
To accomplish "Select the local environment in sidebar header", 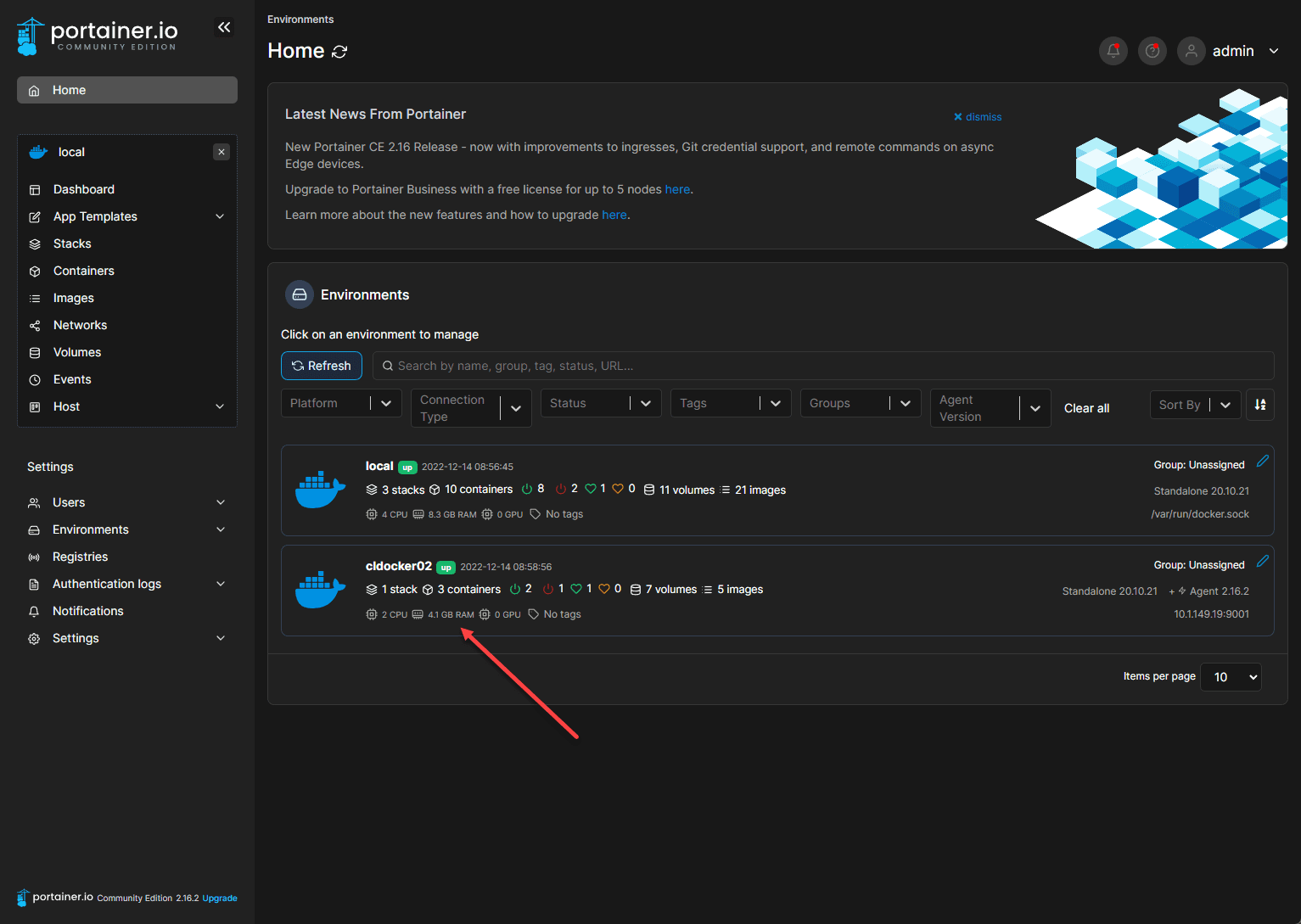I will [x=71, y=152].
